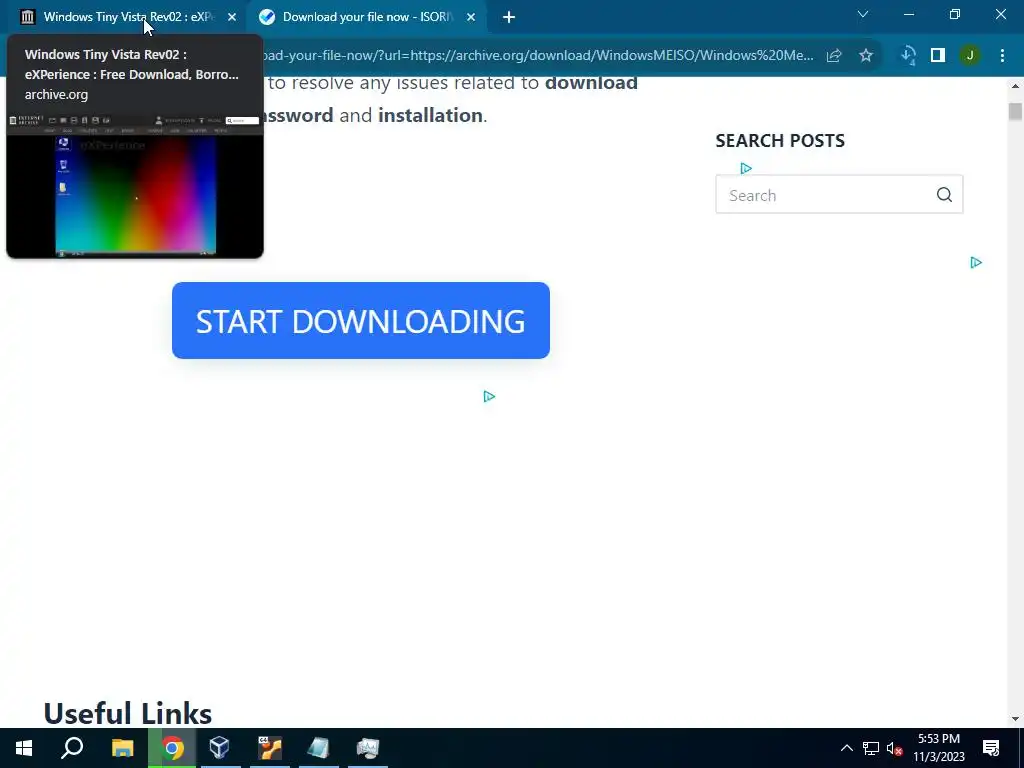
Task: Open the clock showing 5:53 PM
Action: [938, 748]
